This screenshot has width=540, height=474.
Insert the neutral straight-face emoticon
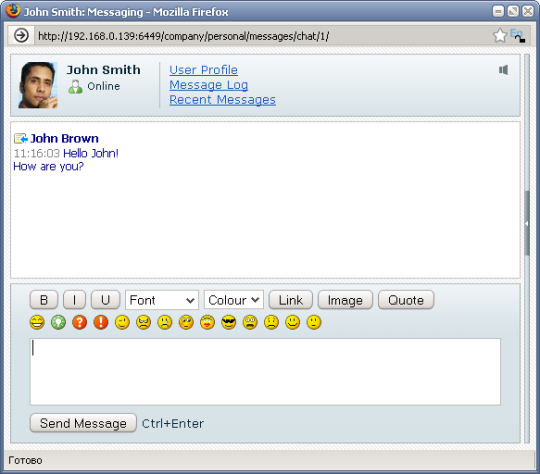[x=314, y=322]
